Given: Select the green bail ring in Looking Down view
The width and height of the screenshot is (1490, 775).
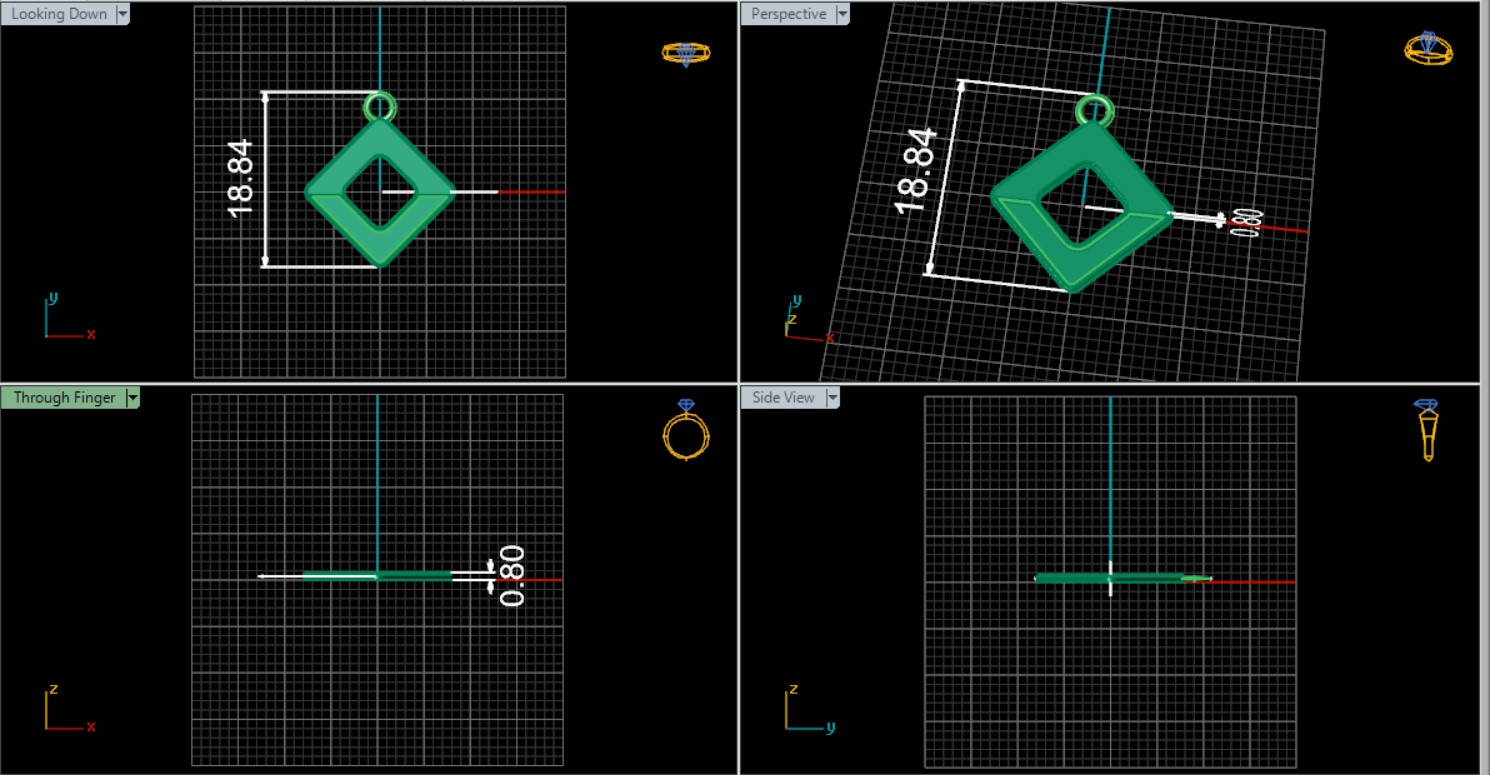Looking at the screenshot, I should point(380,105).
